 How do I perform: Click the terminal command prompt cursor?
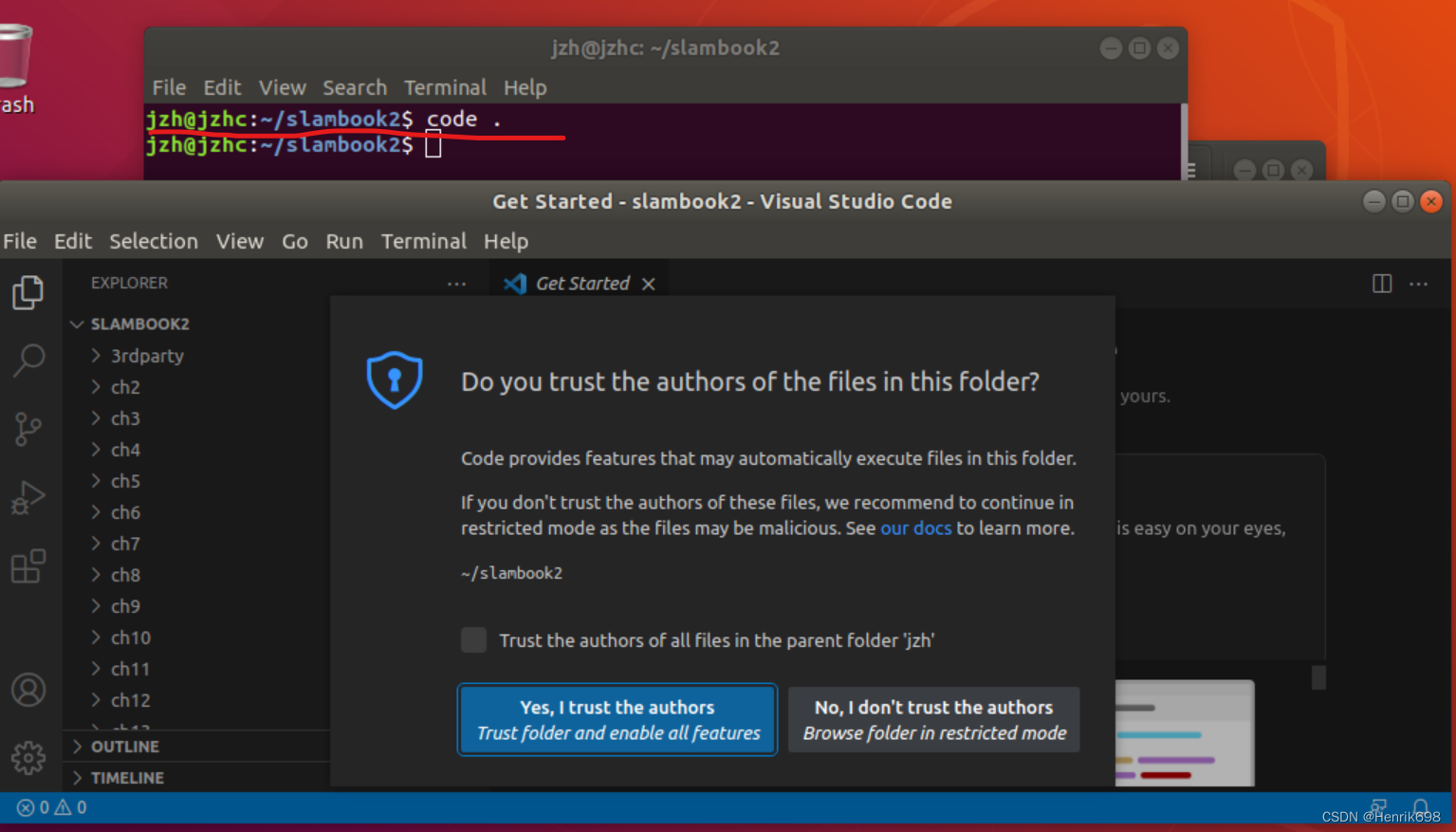433,145
